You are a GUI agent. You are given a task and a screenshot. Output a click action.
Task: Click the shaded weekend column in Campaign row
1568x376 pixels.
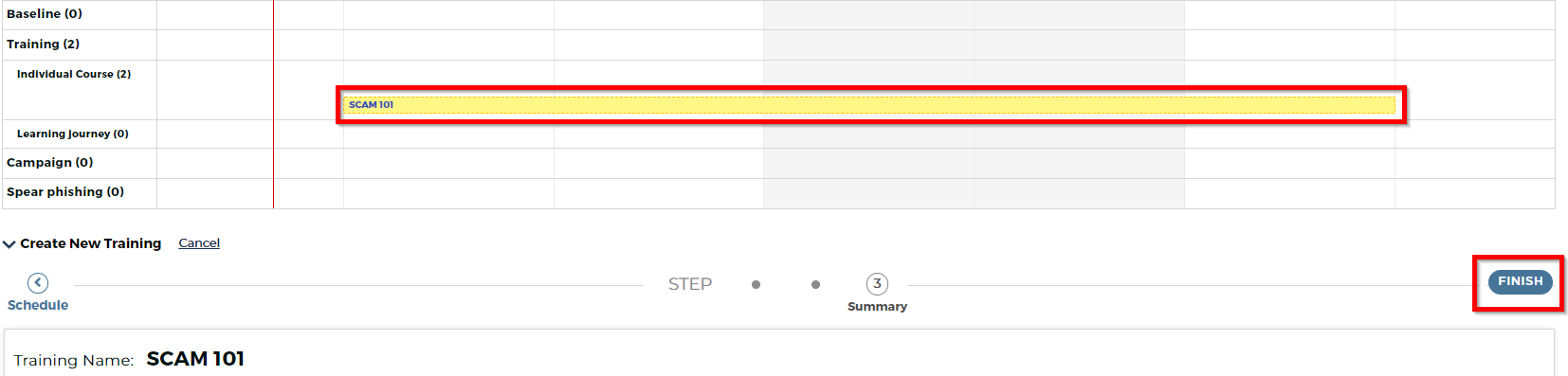click(974, 163)
